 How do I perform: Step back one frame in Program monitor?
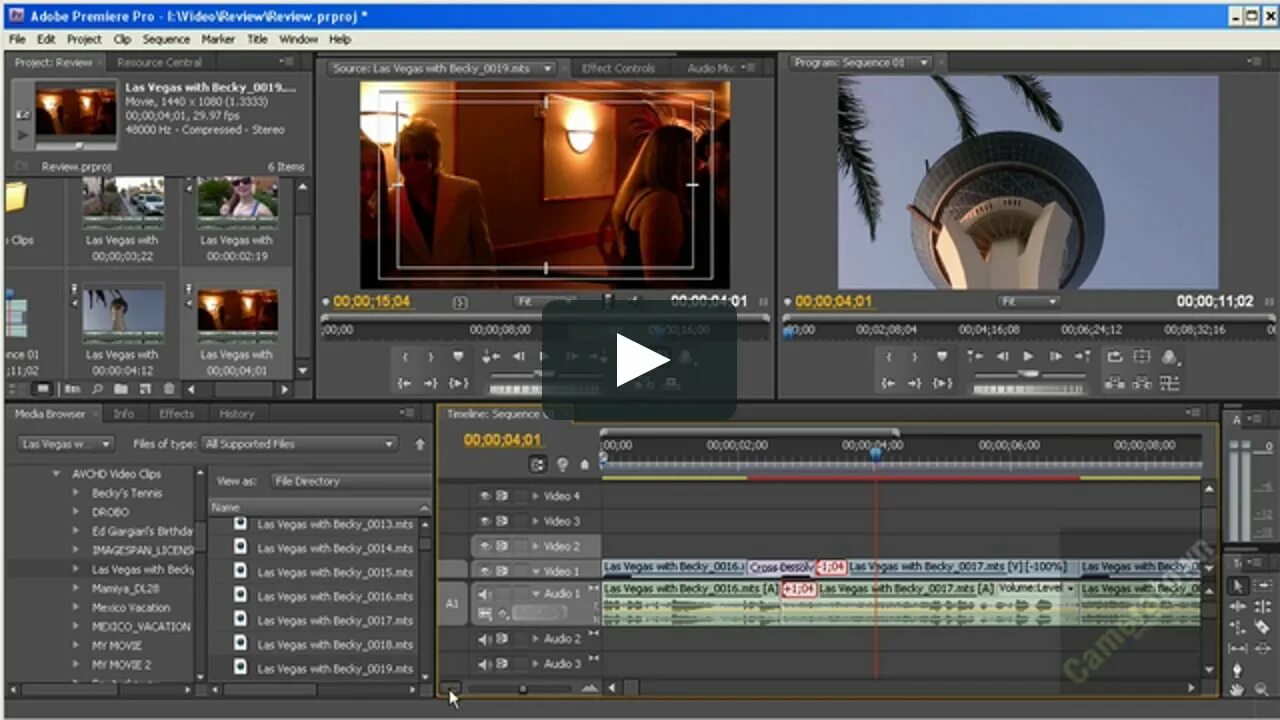click(x=1001, y=357)
